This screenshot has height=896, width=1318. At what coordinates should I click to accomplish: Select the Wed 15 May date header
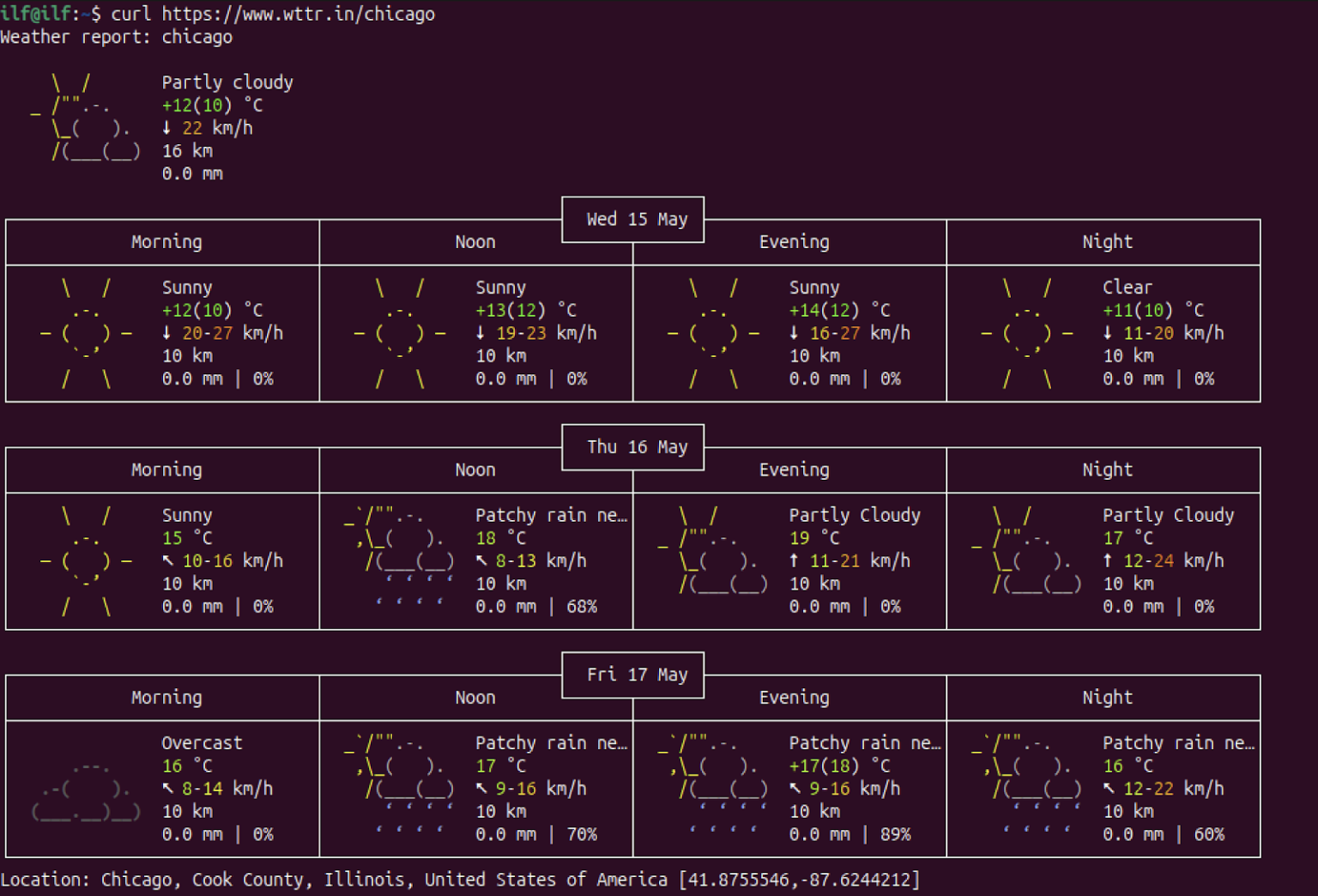(x=636, y=220)
